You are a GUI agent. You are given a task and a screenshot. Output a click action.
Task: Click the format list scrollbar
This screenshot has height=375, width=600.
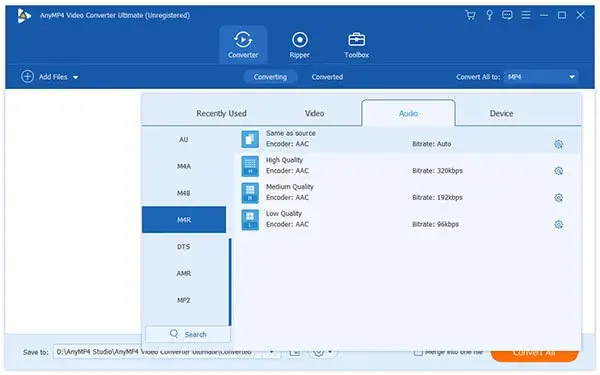(230, 282)
